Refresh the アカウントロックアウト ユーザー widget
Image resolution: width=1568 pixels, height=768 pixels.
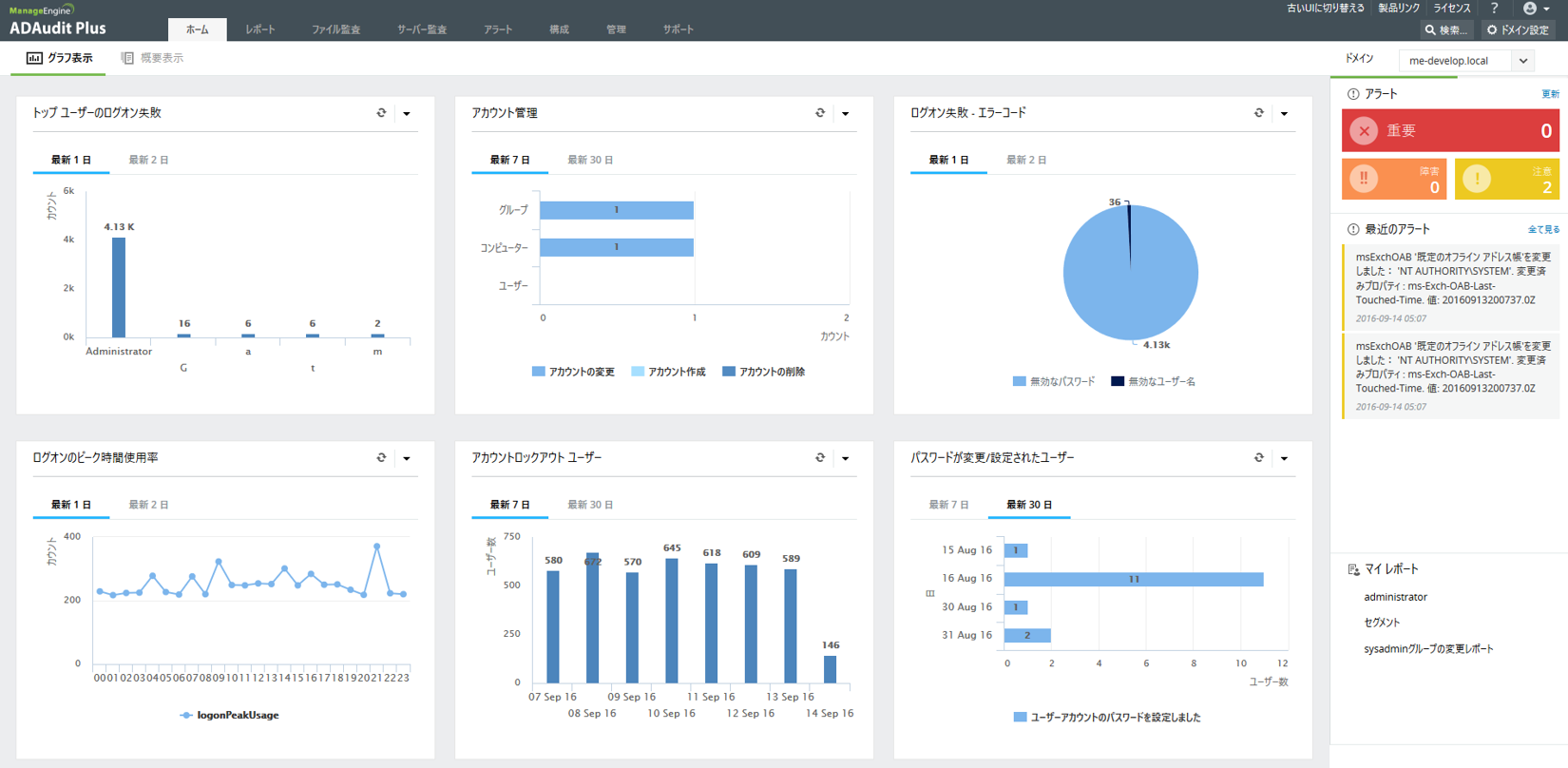click(x=820, y=458)
